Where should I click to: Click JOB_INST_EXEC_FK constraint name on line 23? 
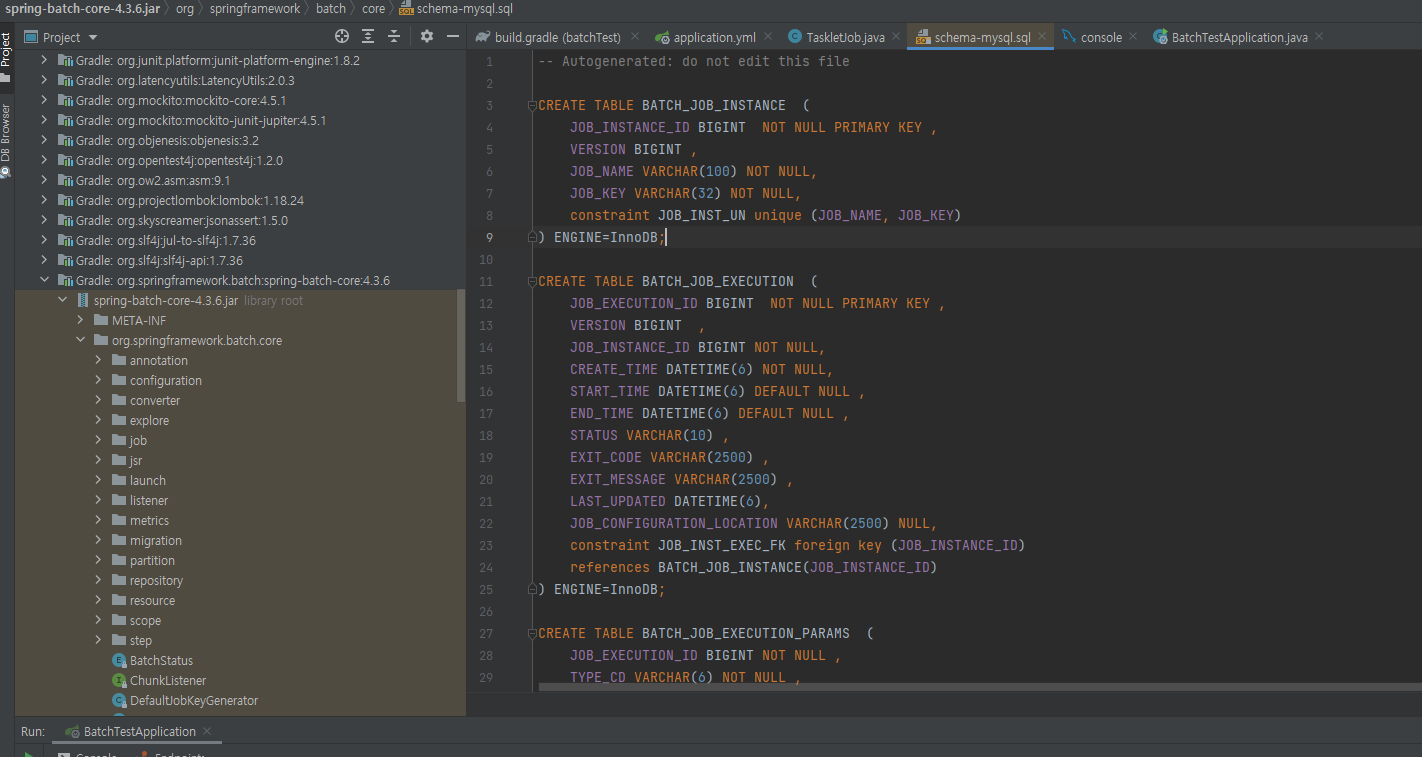722,545
